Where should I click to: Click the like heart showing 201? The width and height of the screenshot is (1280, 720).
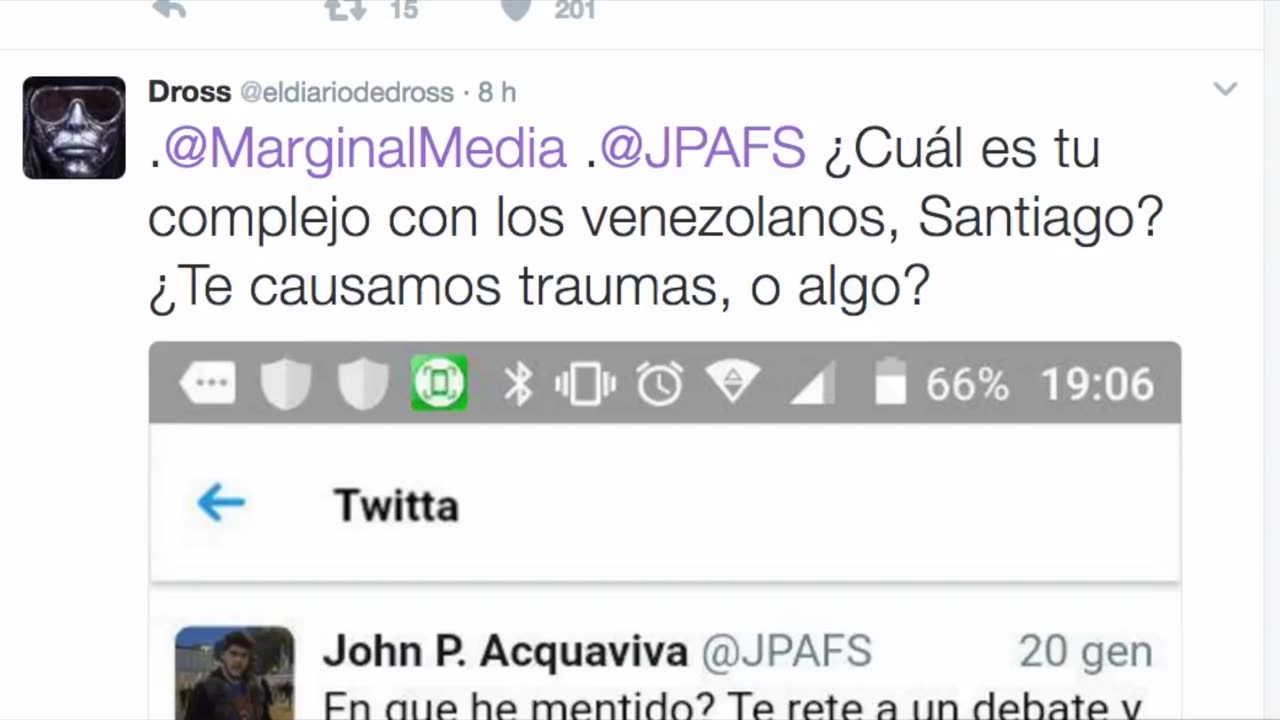(516, 9)
